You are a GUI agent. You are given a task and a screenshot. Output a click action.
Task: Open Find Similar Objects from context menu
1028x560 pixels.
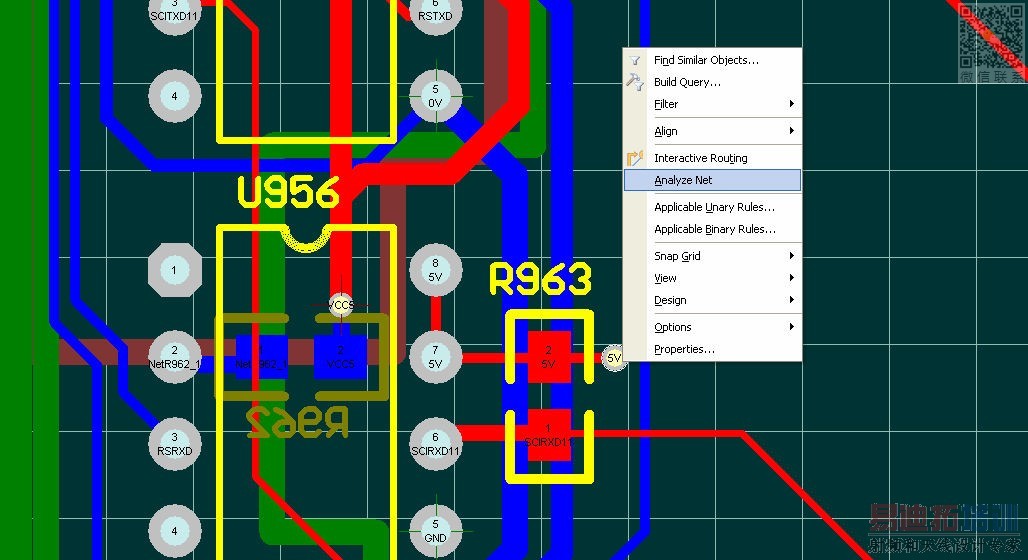712,60
